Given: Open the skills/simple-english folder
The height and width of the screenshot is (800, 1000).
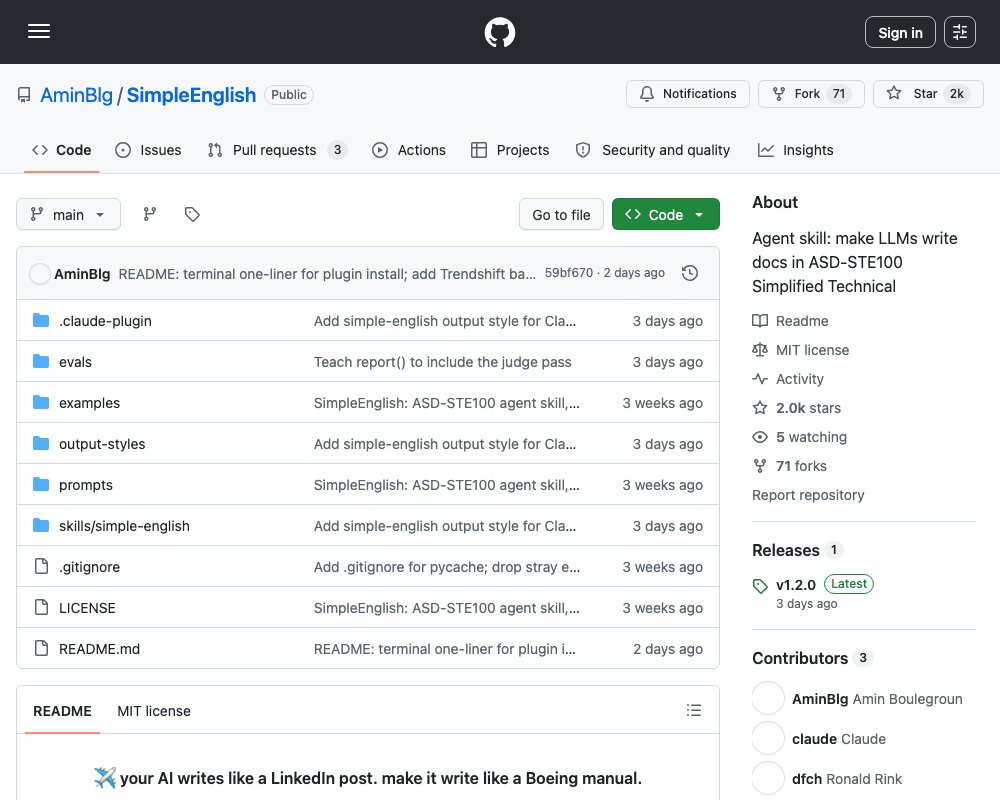Looking at the screenshot, I should [x=124, y=526].
